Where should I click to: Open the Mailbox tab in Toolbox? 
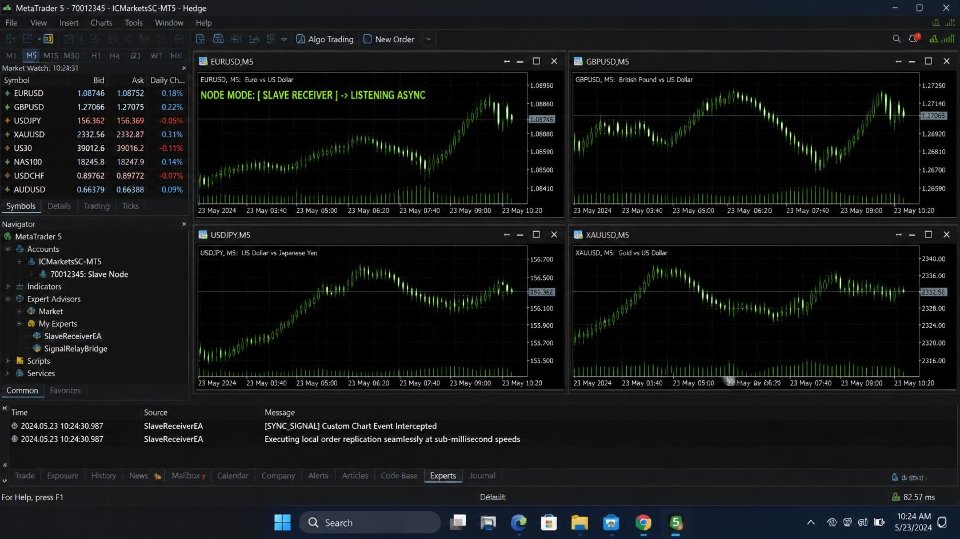tap(188, 476)
